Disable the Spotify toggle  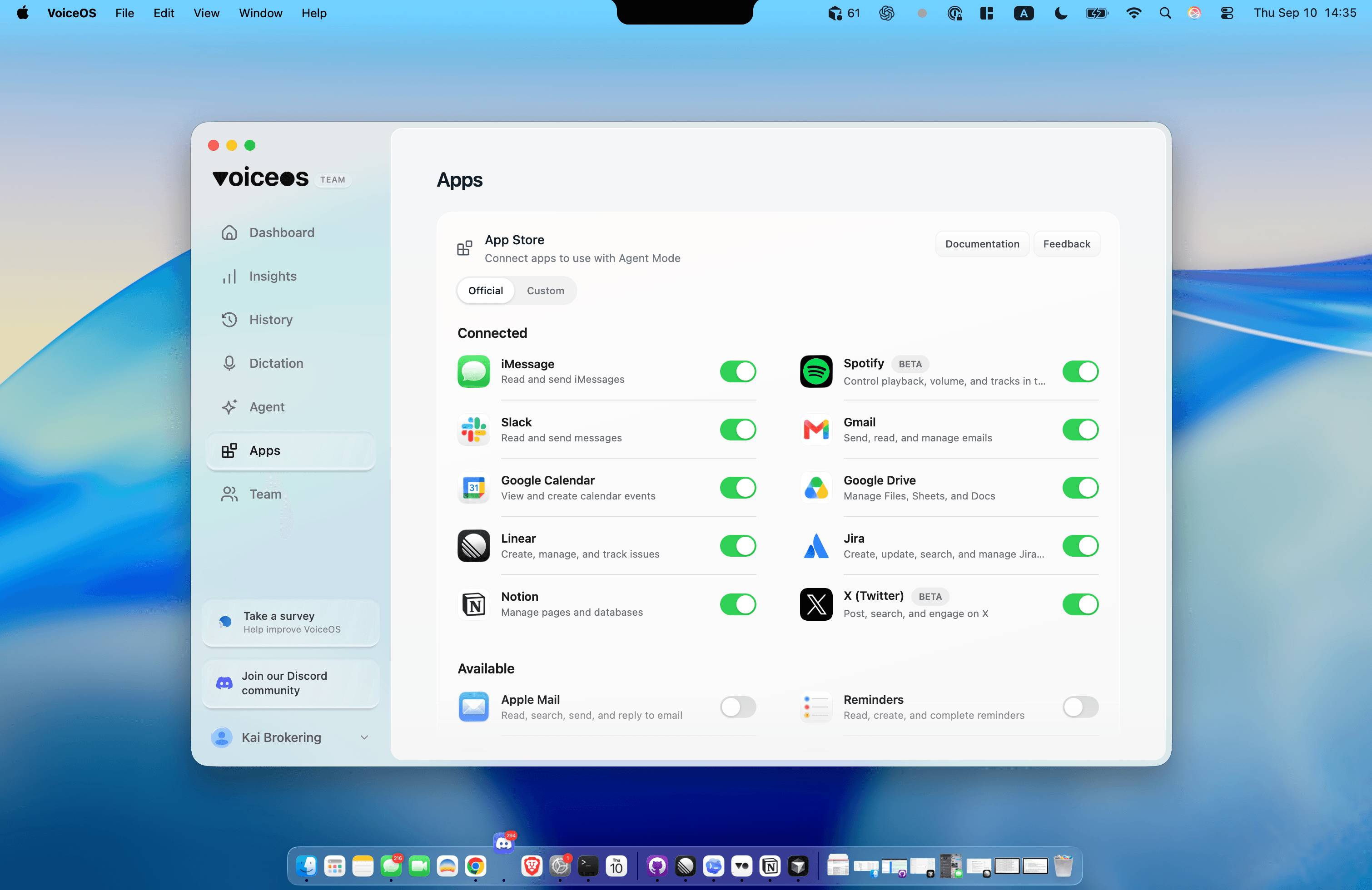pyautogui.click(x=1080, y=371)
